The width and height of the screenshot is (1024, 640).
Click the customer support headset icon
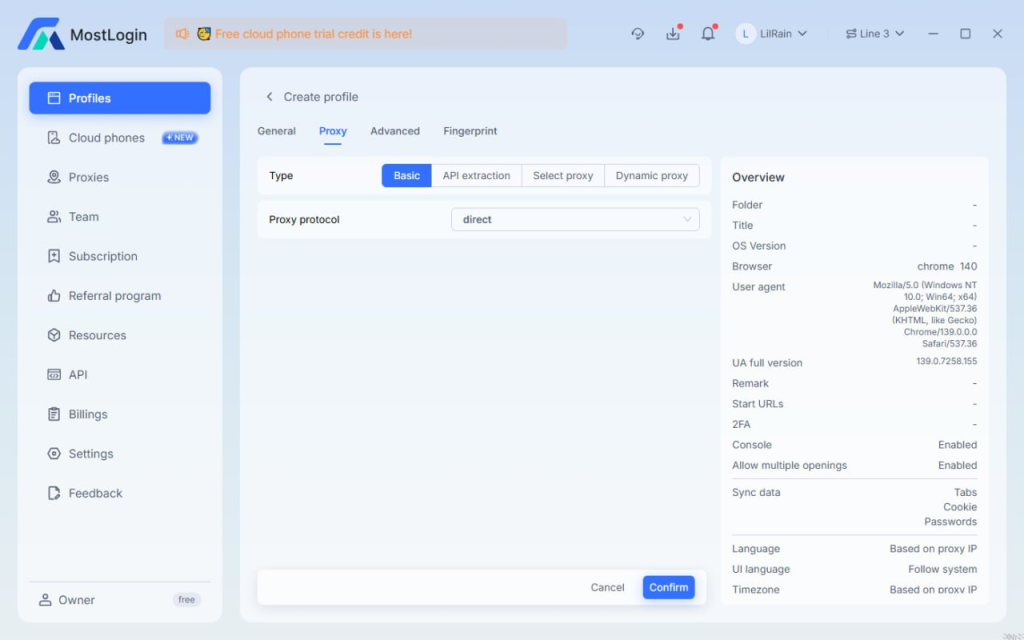pos(638,34)
